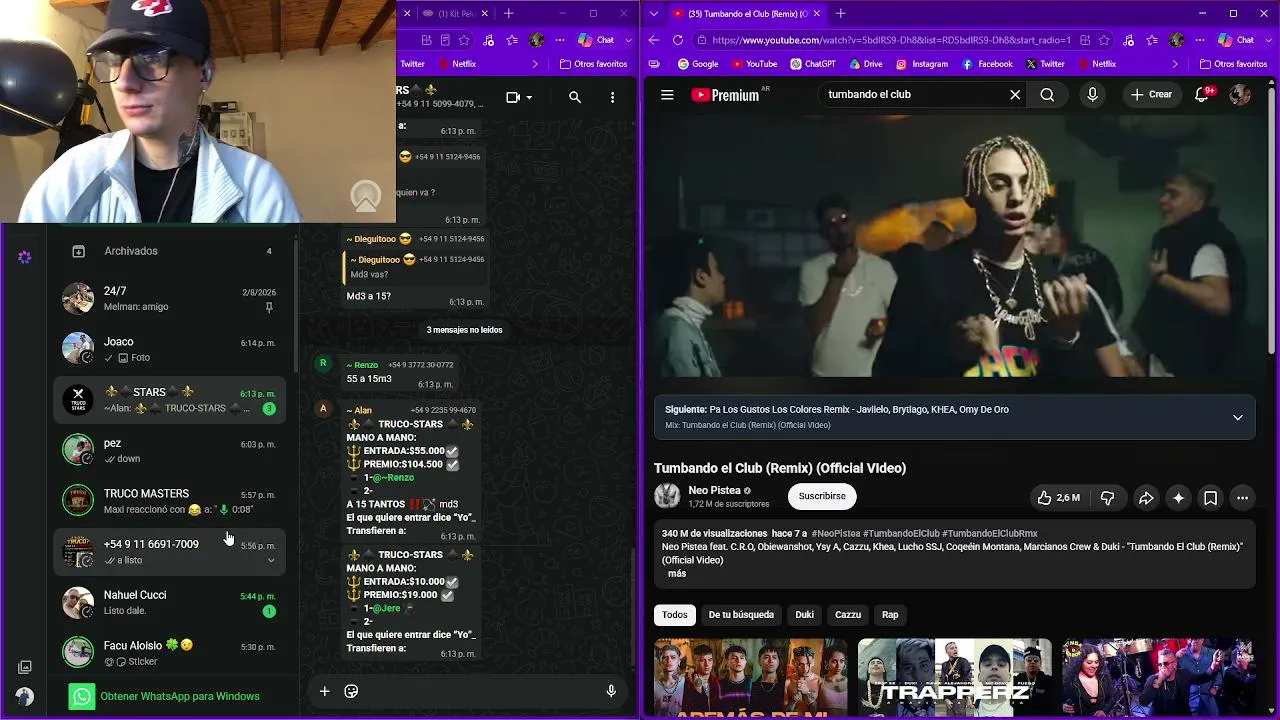
Task: Start a video call in WhatsApp chat
Action: click(x=513, y=97)
